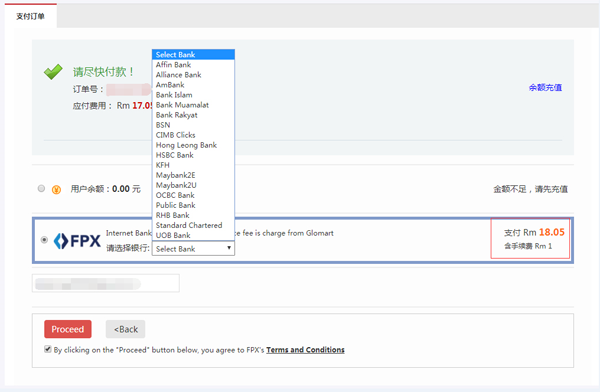Select BSN bank option

click(193, 125)
